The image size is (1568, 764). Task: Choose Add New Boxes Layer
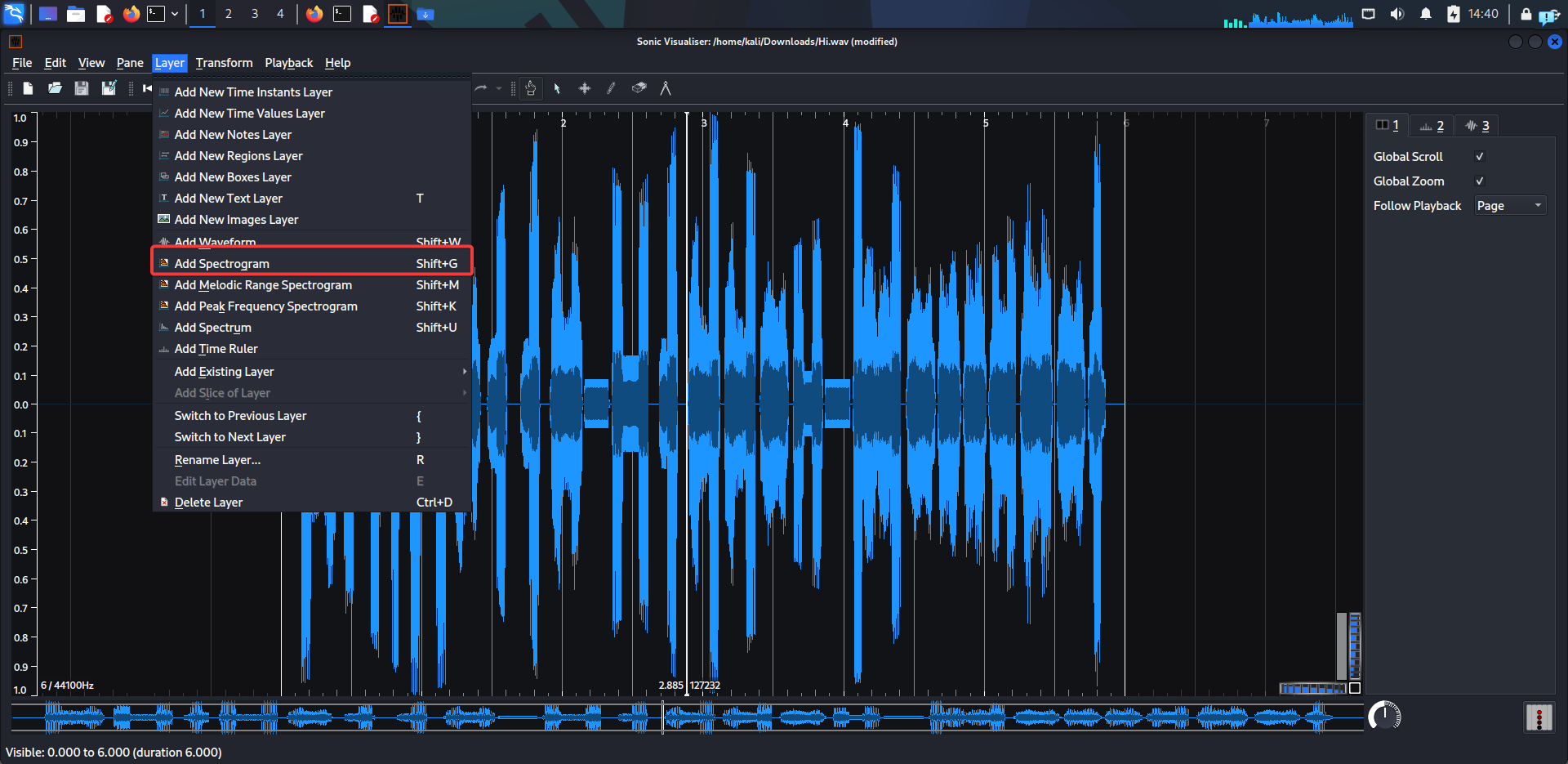click(x=312, y=177)
